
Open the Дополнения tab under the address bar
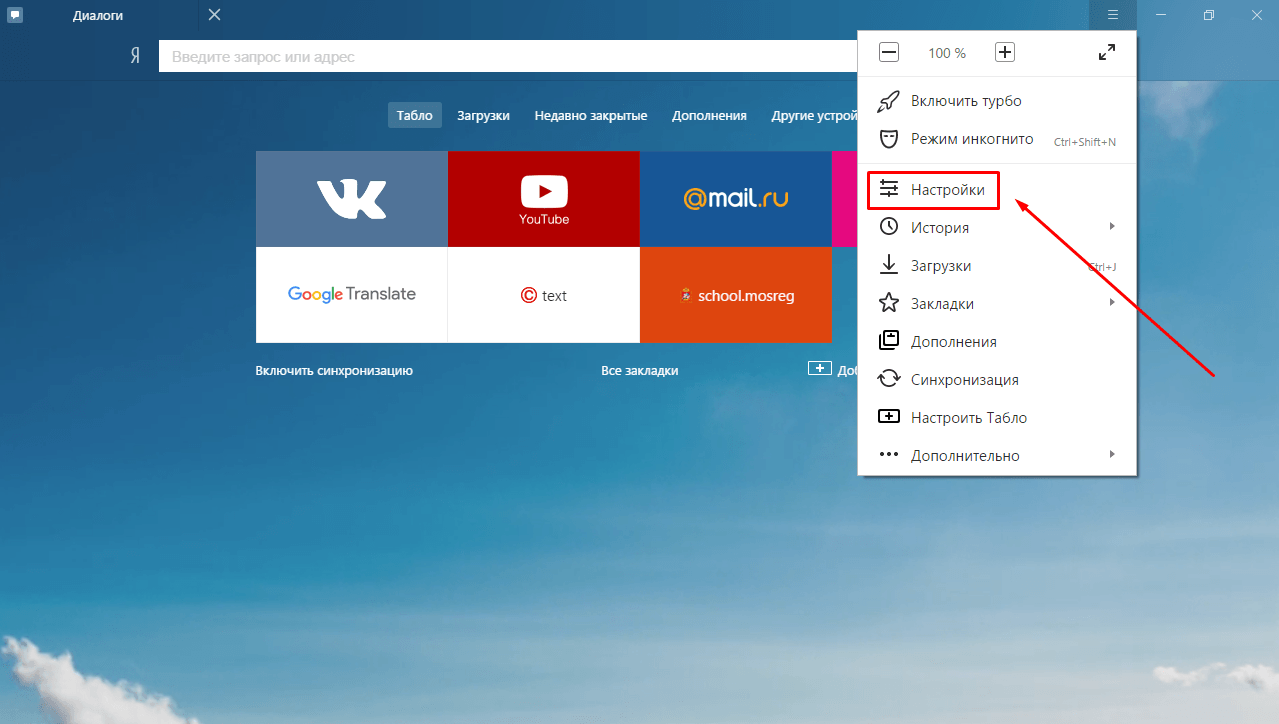[x=709, y=115]
